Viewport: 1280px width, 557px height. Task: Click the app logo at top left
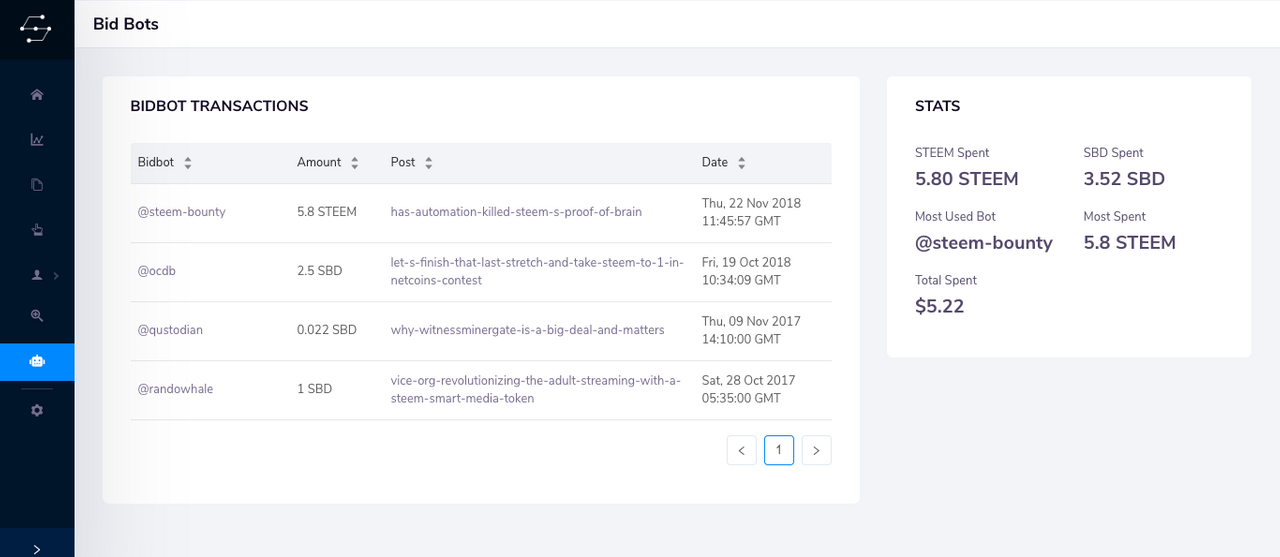36,28
